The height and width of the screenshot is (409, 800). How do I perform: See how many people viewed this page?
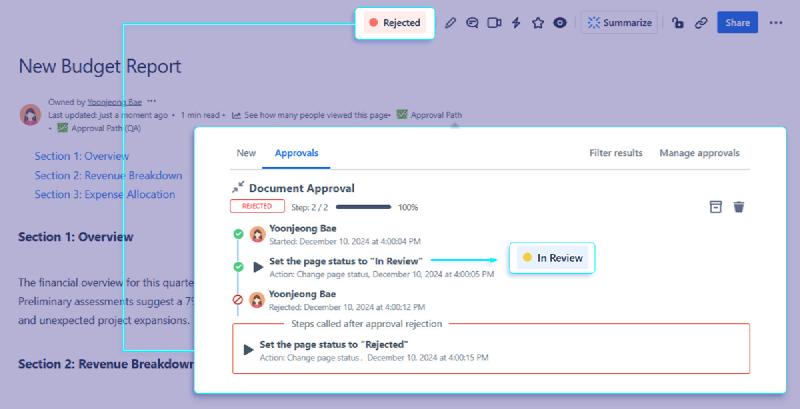click(311, 115)
